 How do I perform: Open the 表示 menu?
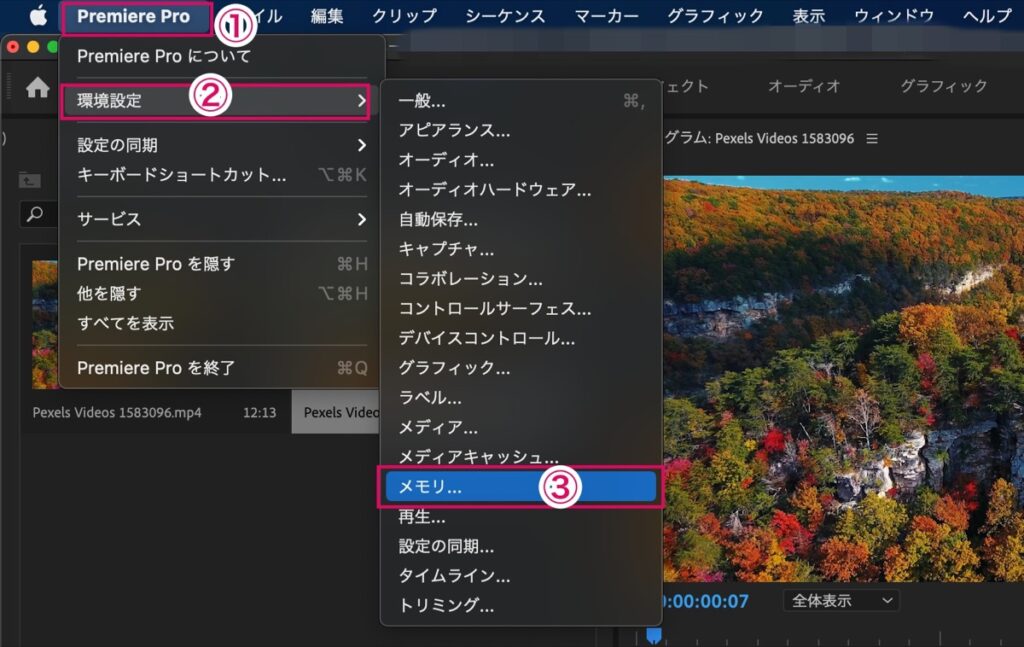808,16
